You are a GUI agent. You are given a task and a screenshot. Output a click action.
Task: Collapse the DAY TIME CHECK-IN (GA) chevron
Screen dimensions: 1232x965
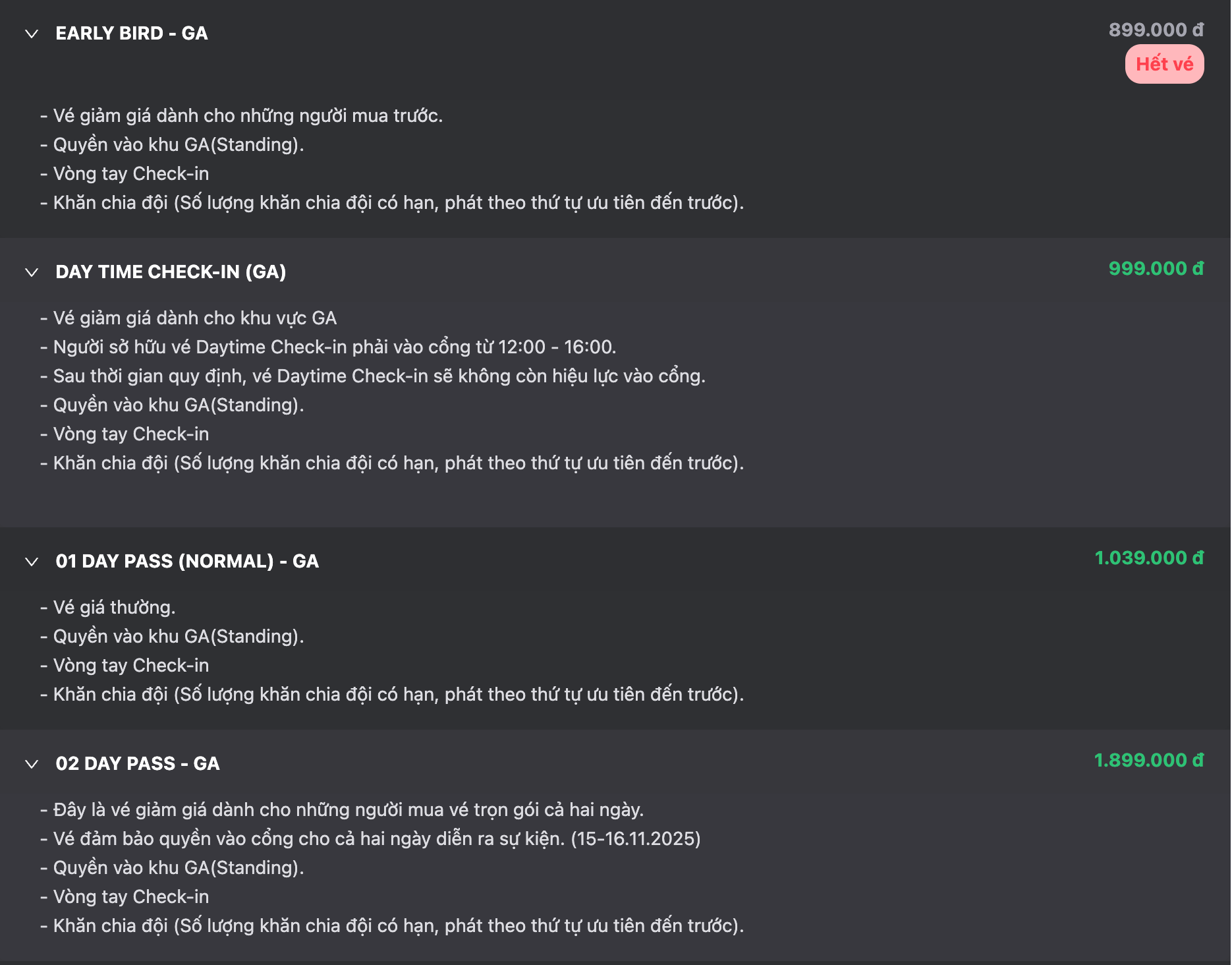[x=32, y=272]
